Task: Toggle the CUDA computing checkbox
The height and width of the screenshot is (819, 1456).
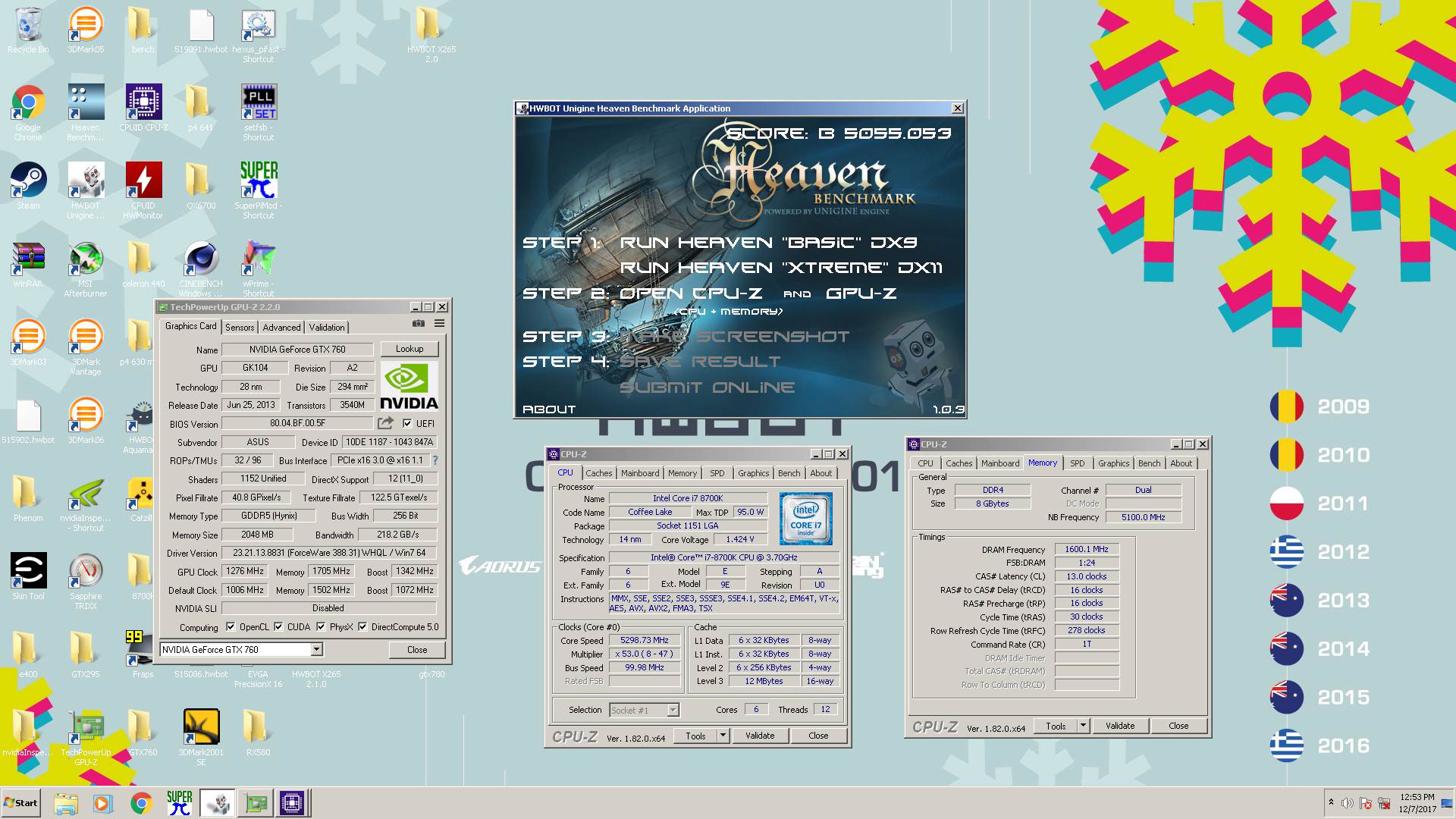Action: click(278, 627)
